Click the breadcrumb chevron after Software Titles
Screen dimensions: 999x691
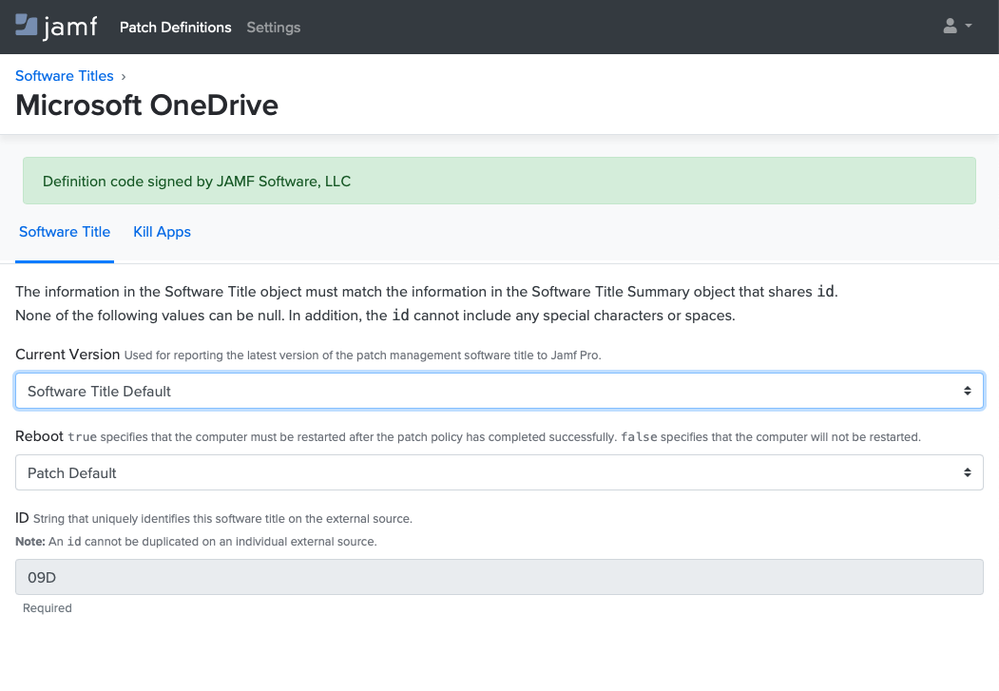[x=124, y=76]
